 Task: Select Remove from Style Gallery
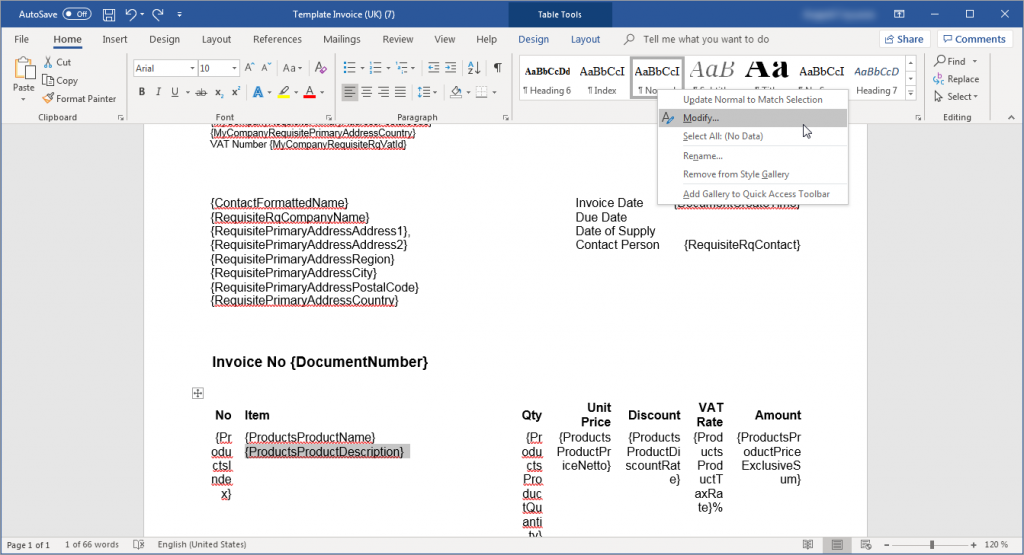[753, 174]
